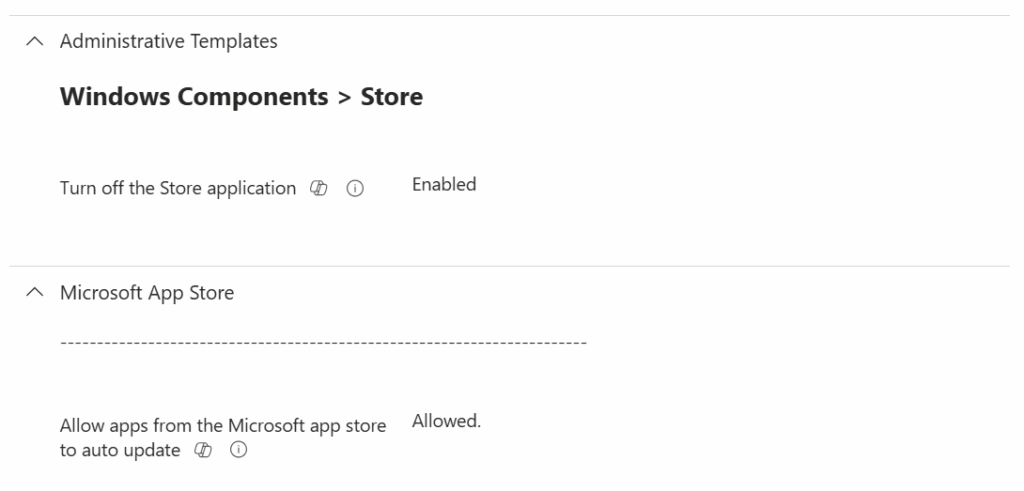Click Copilot icon beside Turn off Store application
Screen dimensions: 1024x491
319,189
